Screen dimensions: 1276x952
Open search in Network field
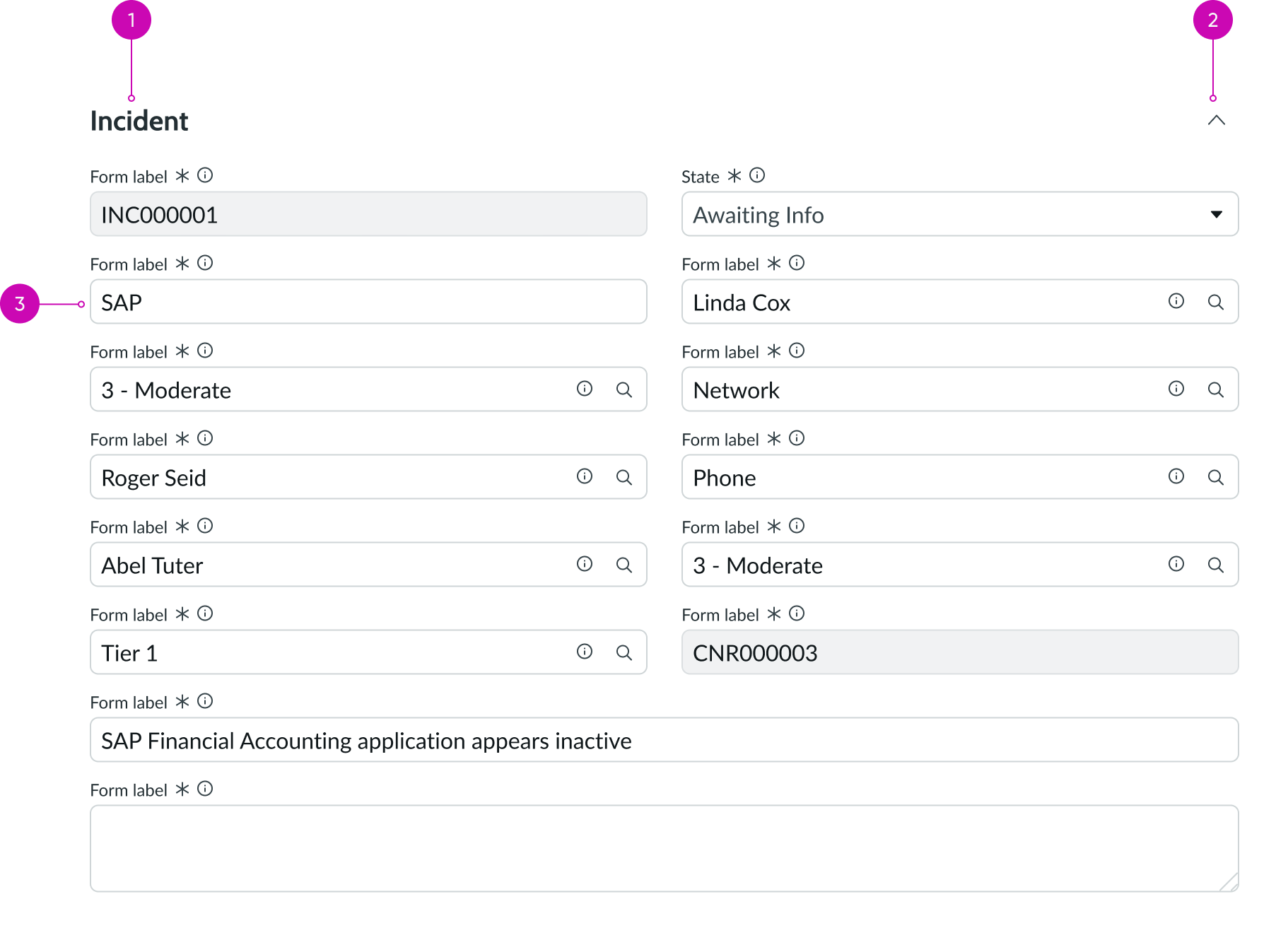tap(1215, 389)
